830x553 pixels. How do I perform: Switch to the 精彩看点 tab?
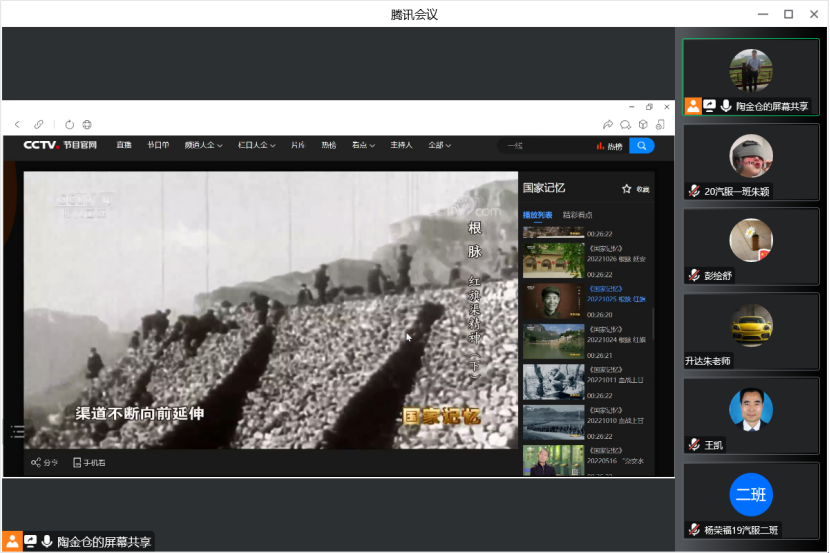coord(577,215)
